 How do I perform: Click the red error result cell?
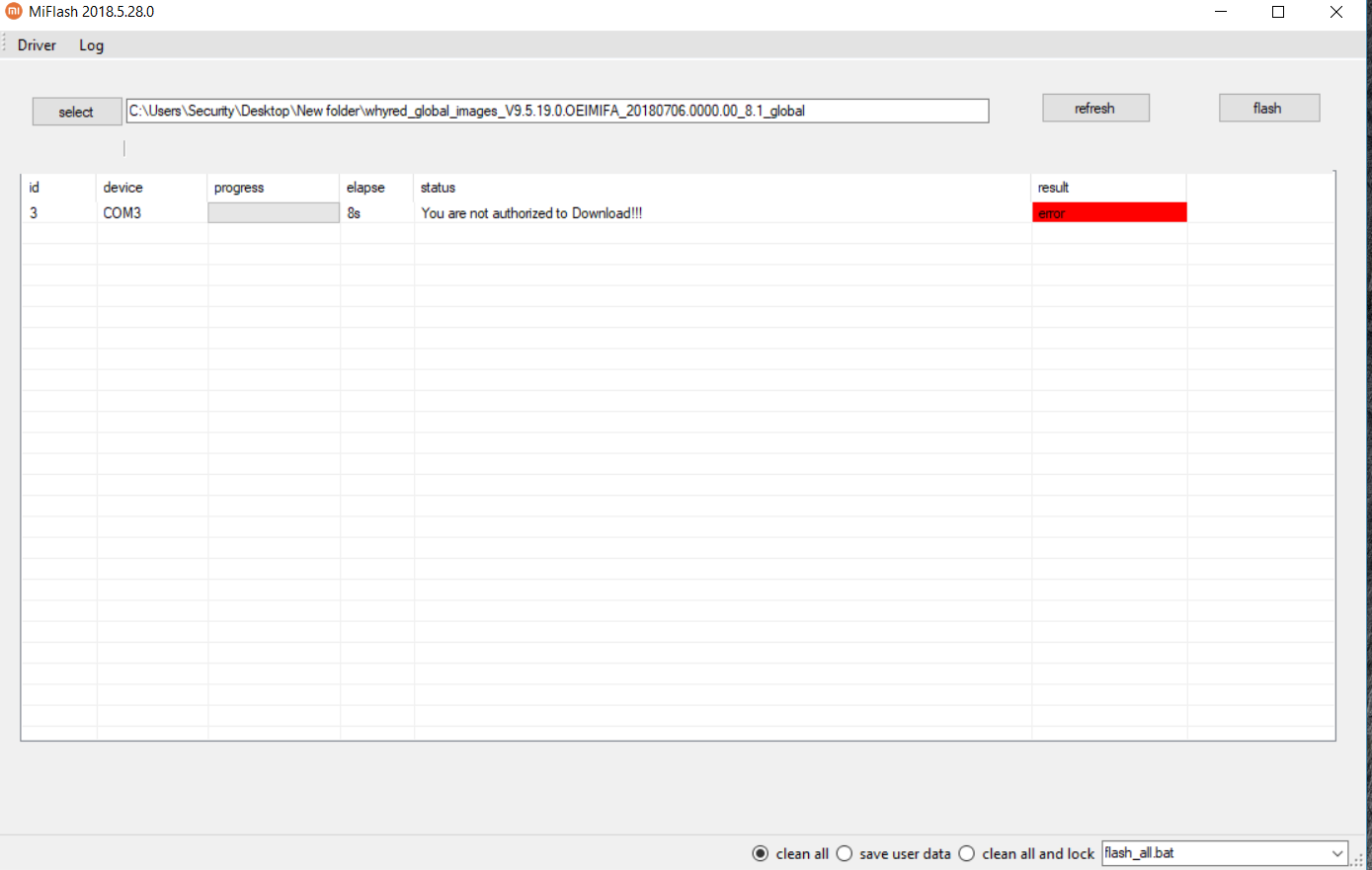tap(1109, 212)
